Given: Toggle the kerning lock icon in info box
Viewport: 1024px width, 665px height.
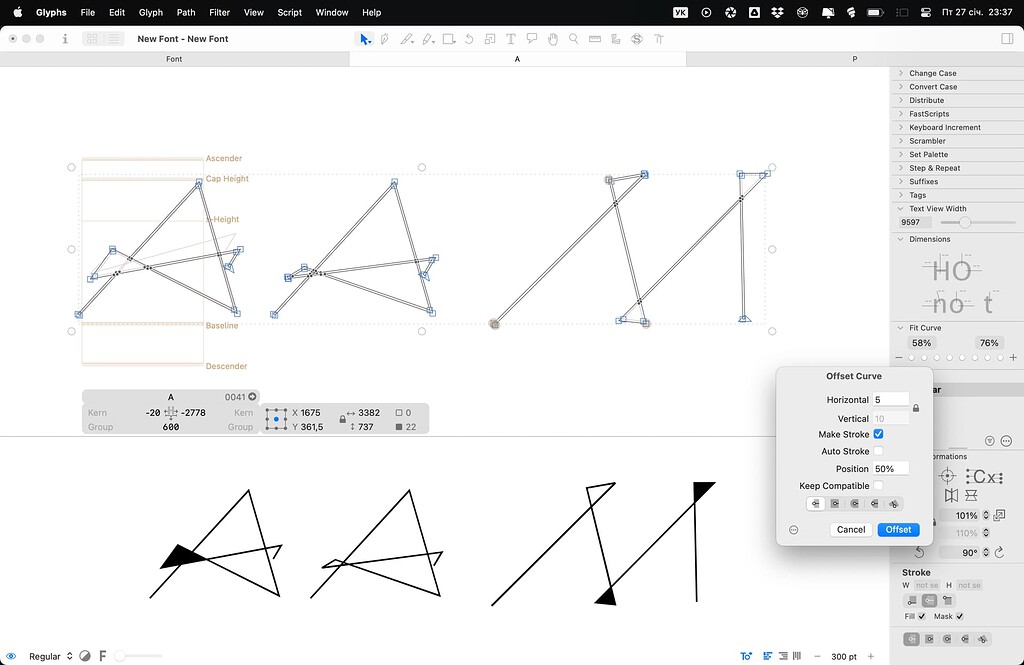Looking at the screenshot, I should [342, 419].
